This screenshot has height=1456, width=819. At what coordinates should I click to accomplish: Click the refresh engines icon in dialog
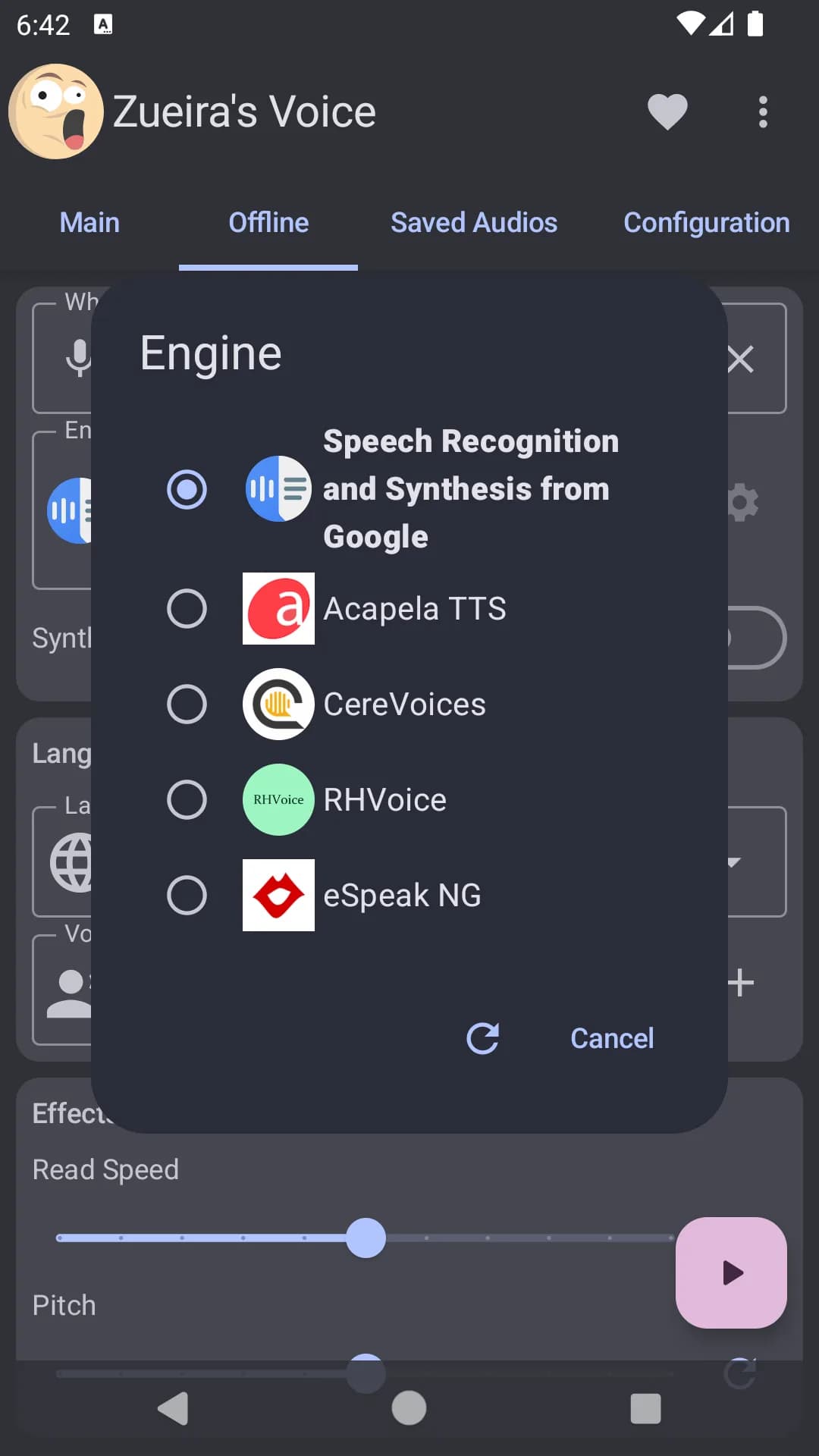[x=483, y=1038]
